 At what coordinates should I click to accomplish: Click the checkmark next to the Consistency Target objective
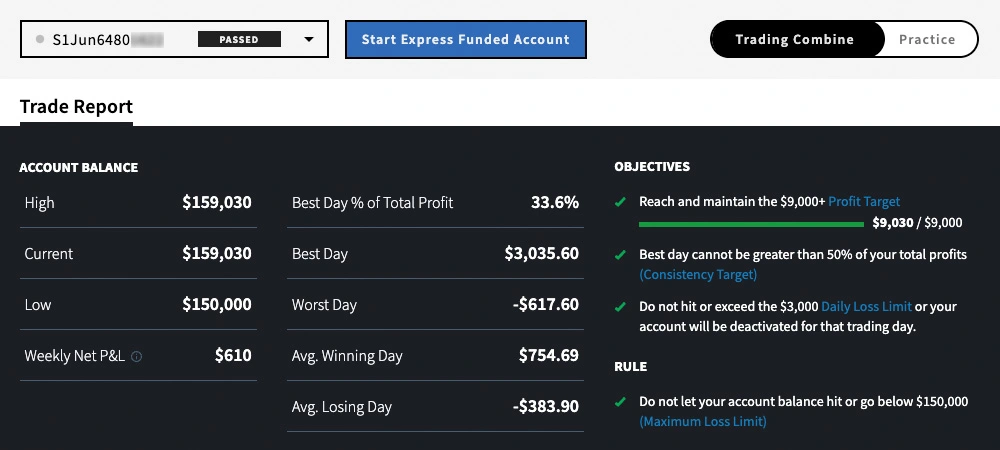[621, 255]
